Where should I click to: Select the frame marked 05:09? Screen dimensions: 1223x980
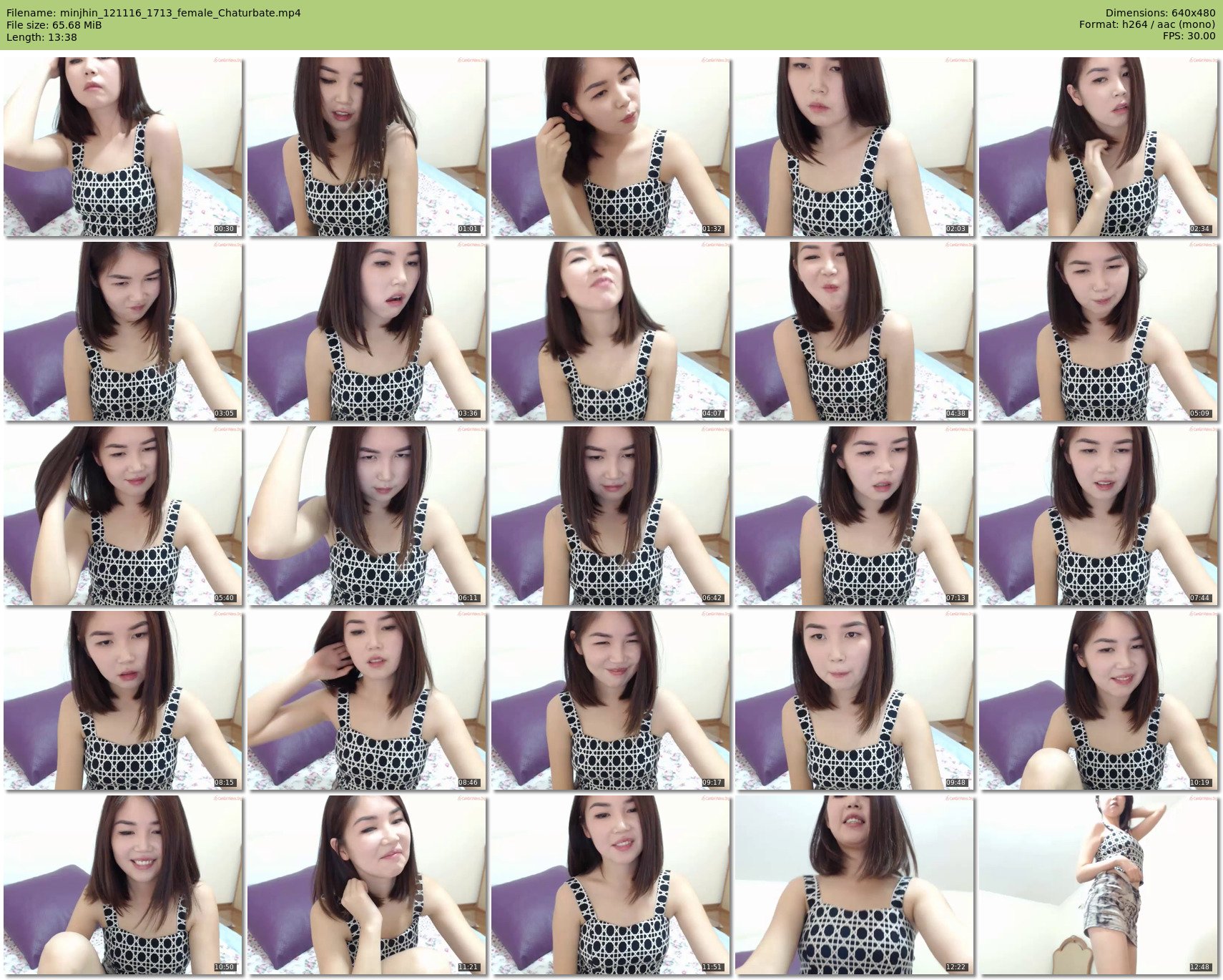tap(1099, 331)
